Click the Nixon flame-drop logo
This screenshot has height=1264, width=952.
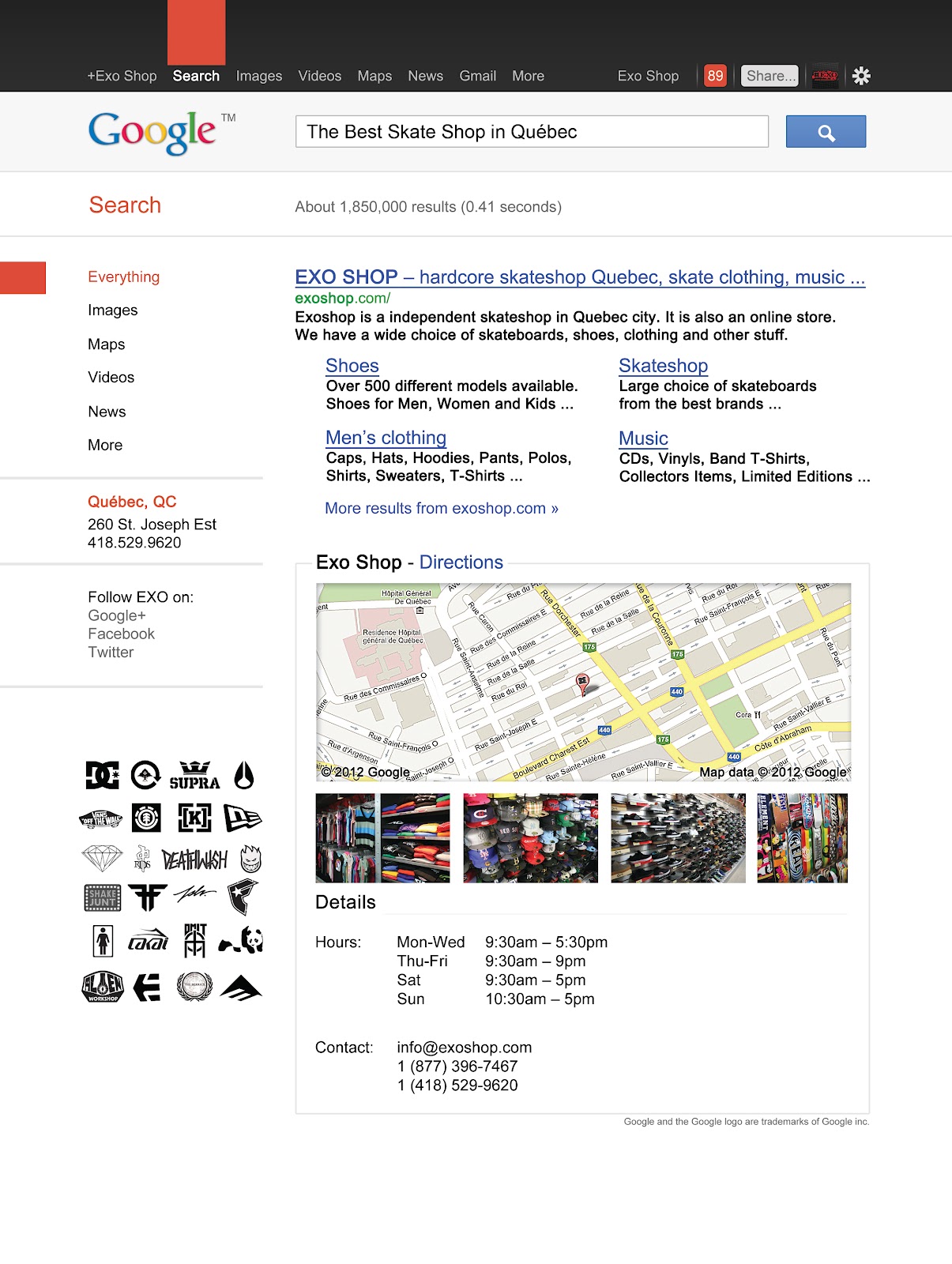pyautogui.click(x=244, y=775)
